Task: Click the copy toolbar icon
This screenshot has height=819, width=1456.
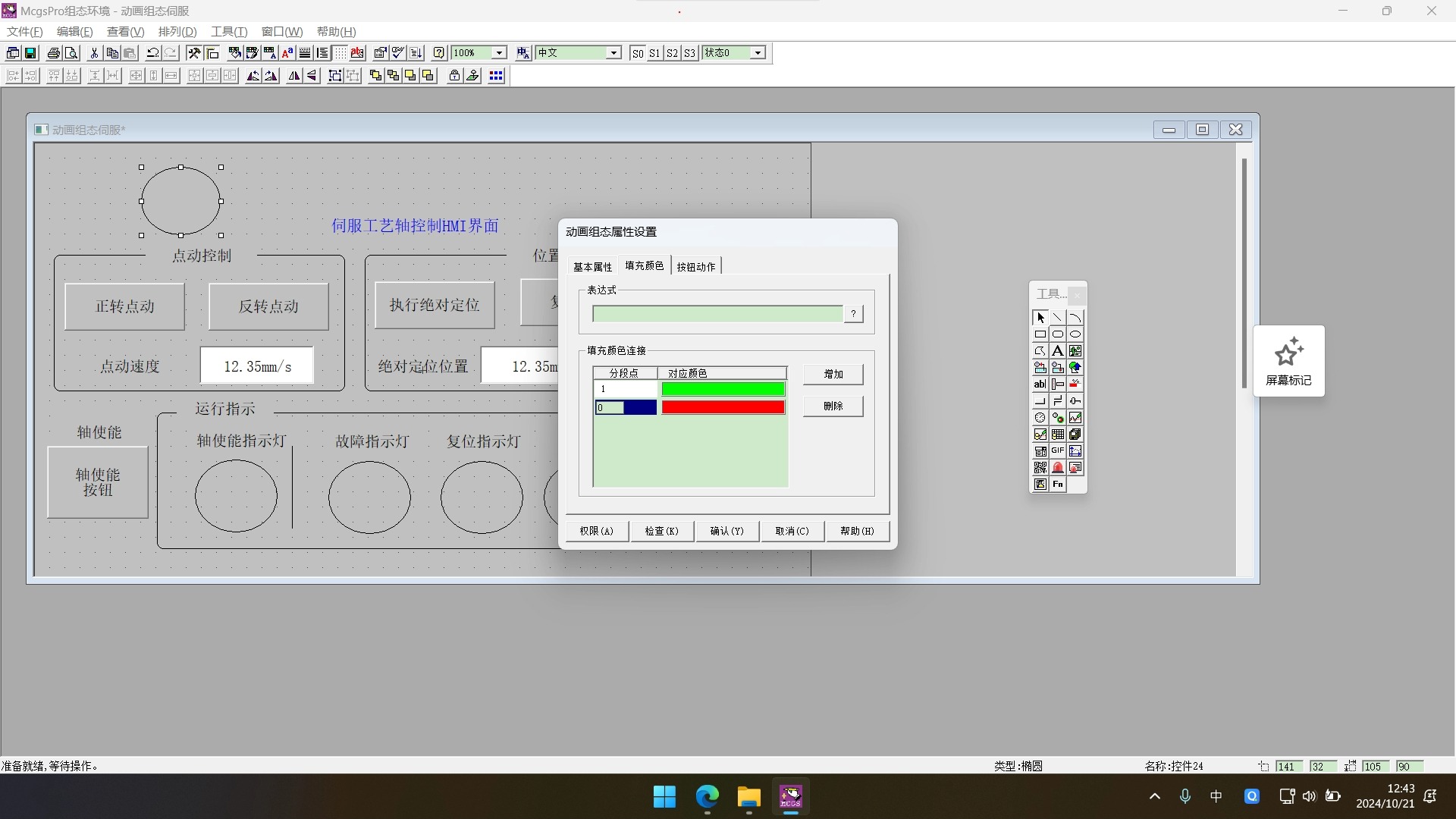Action: [112, 53]
